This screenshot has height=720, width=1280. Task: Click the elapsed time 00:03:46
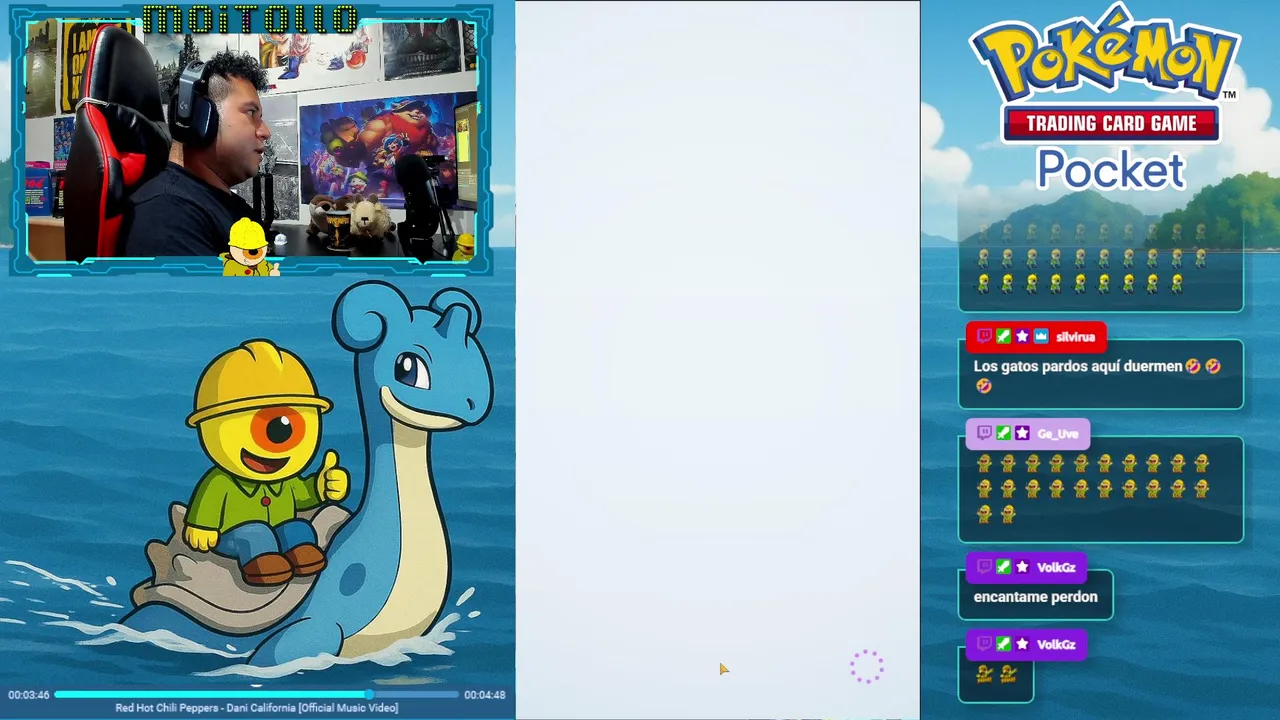click(29, 694)
